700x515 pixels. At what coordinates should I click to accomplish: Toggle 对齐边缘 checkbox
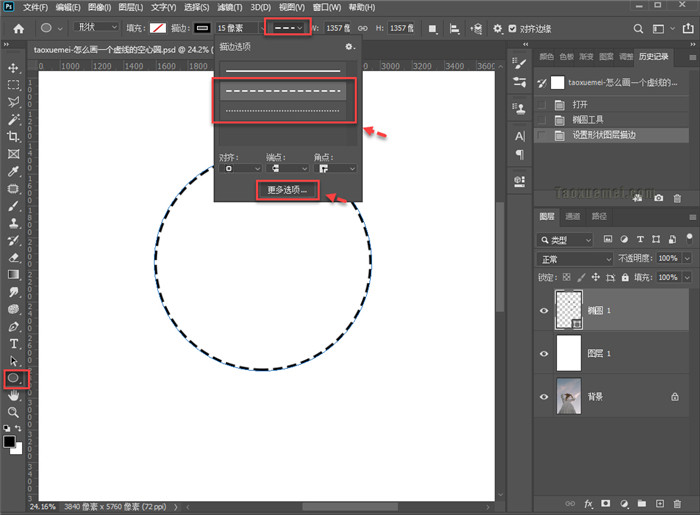coord(512,29)
